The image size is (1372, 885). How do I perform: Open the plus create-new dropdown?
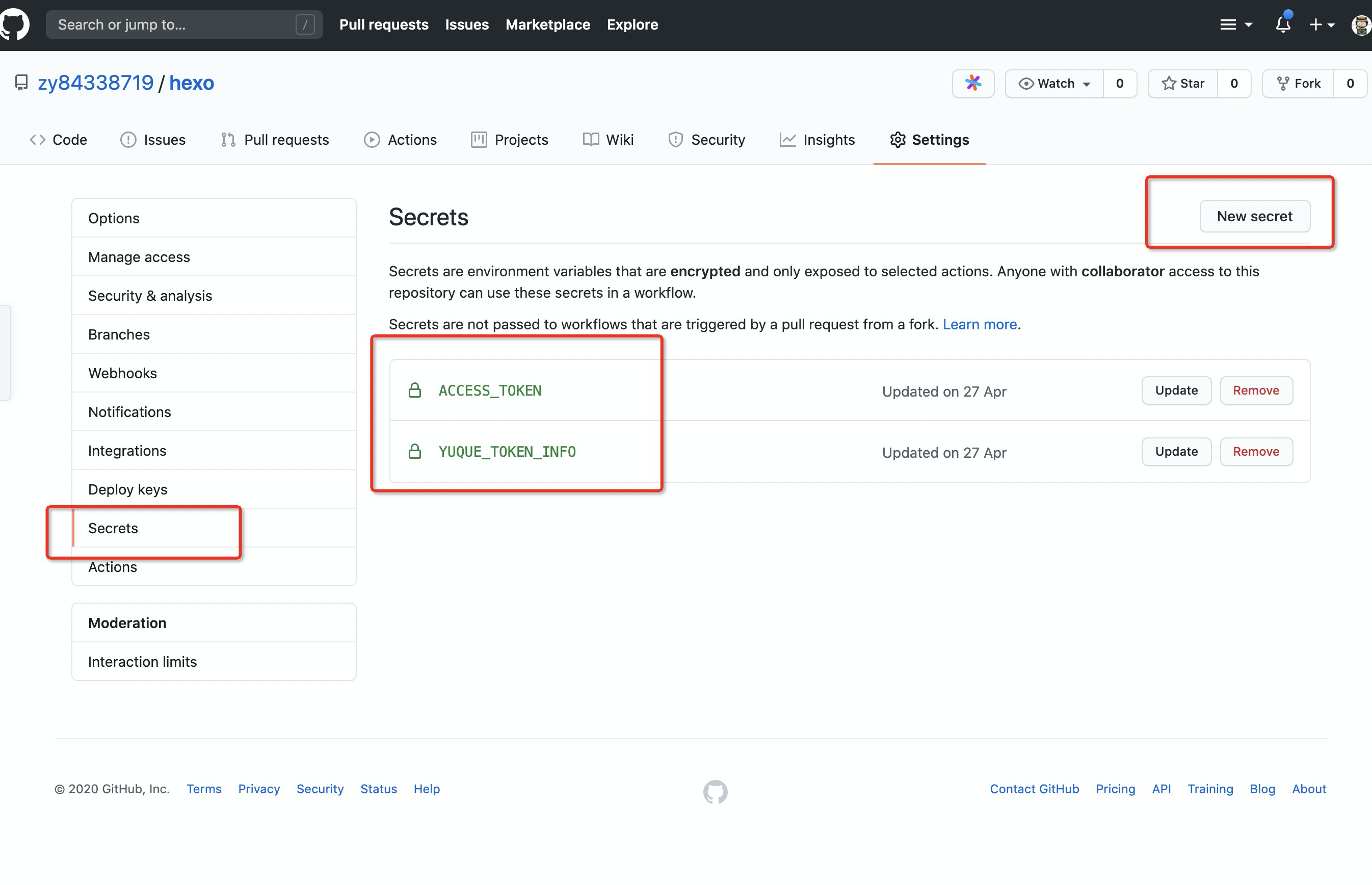click(x=1321, y=24)
